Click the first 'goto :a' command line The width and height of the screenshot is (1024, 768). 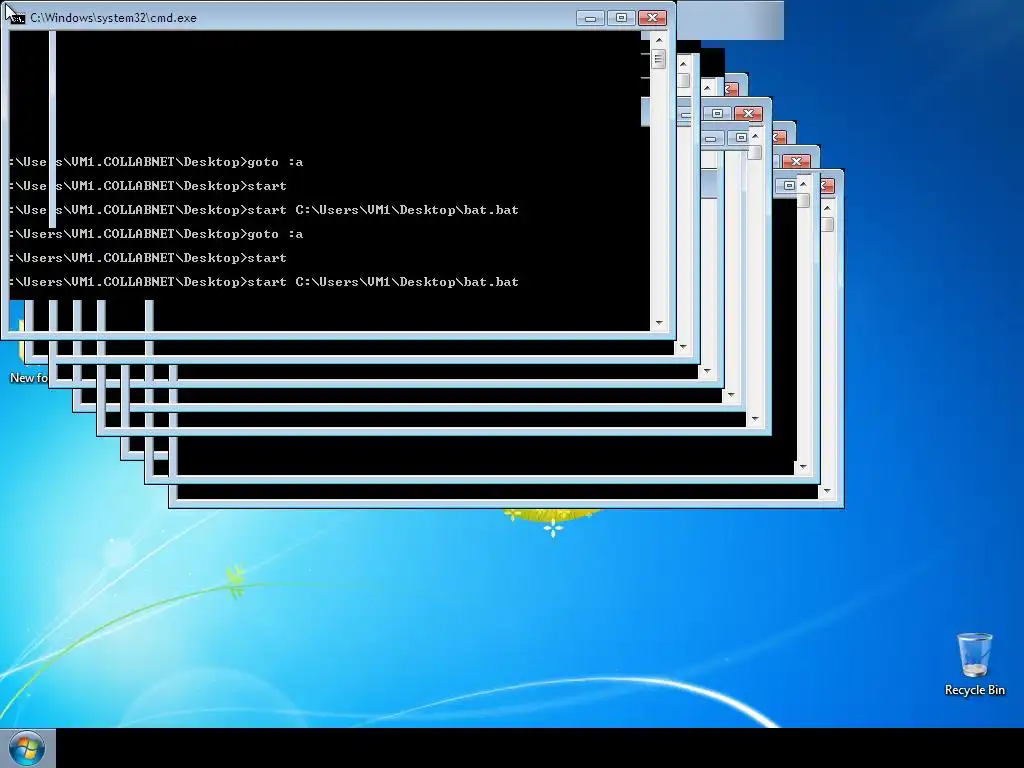click(156, 162)
